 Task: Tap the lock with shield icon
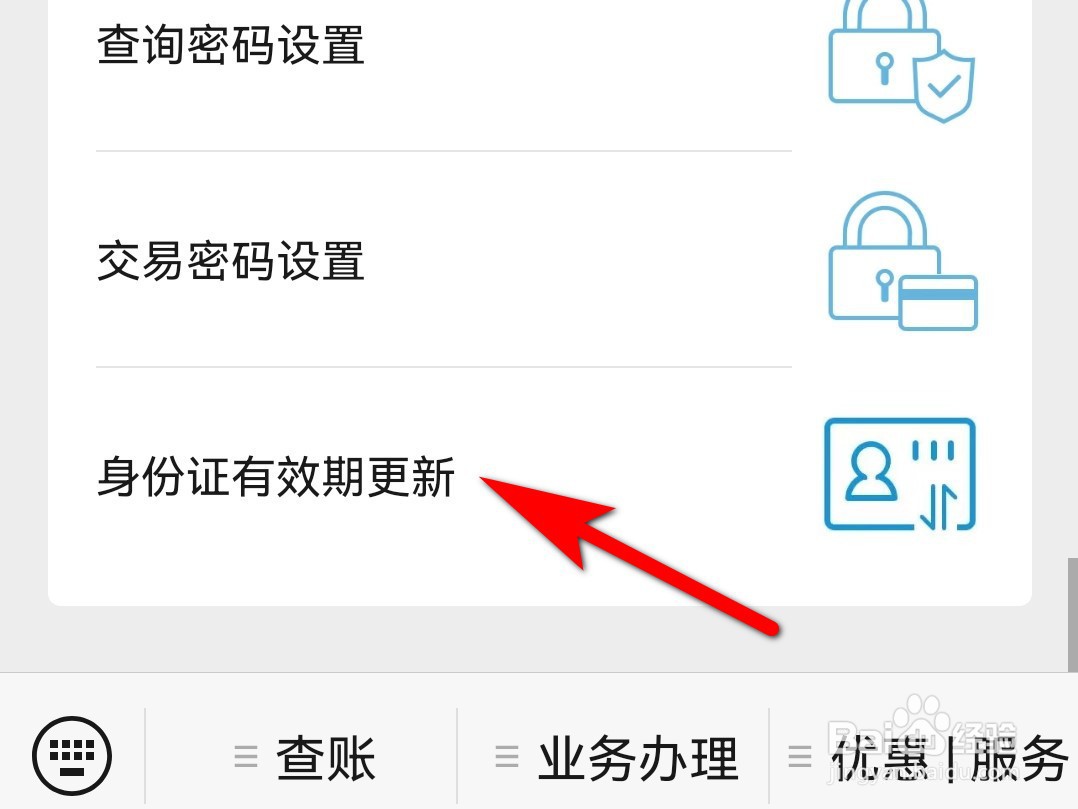901,60
